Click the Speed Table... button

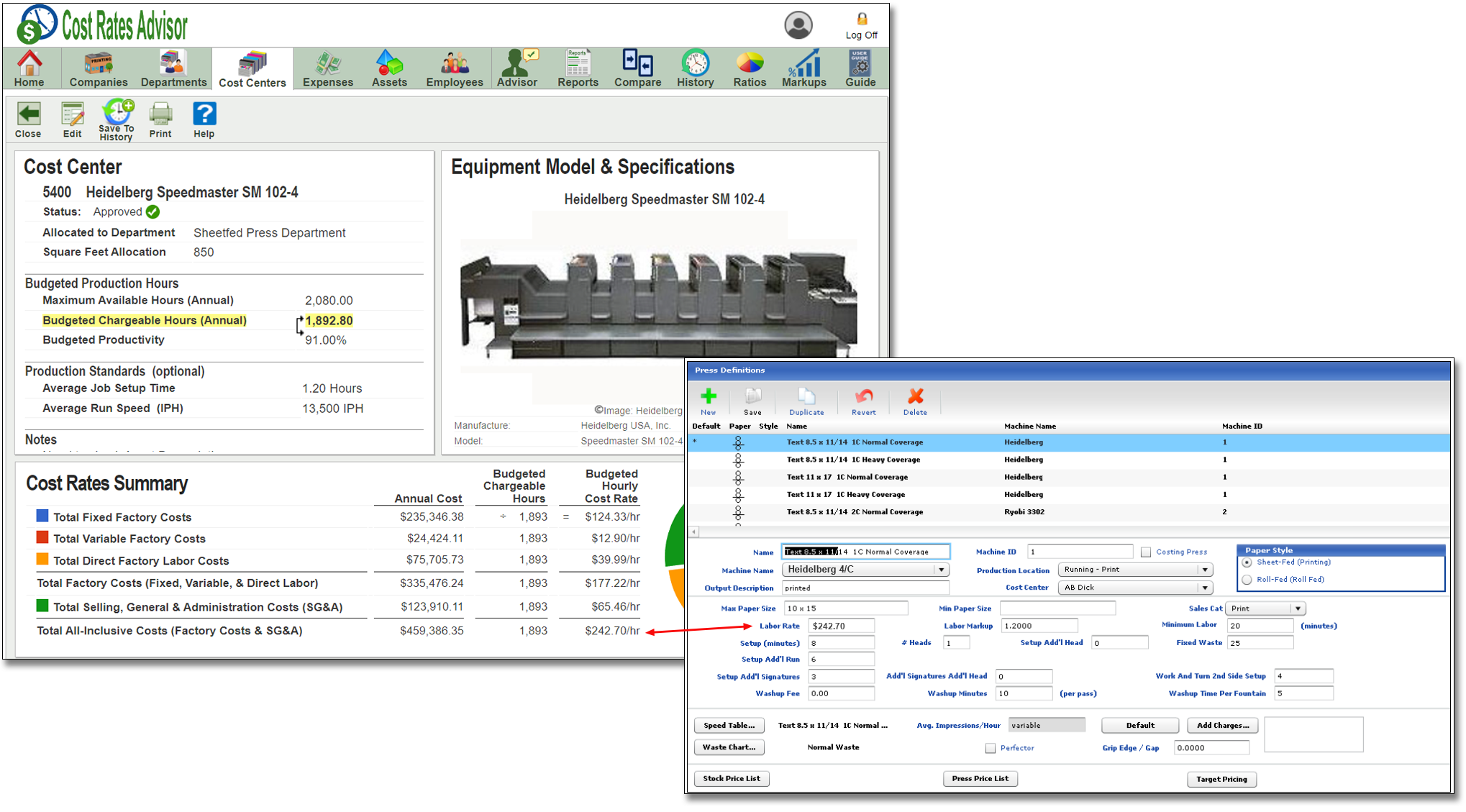pyautogui.click(x=729, y=726)
